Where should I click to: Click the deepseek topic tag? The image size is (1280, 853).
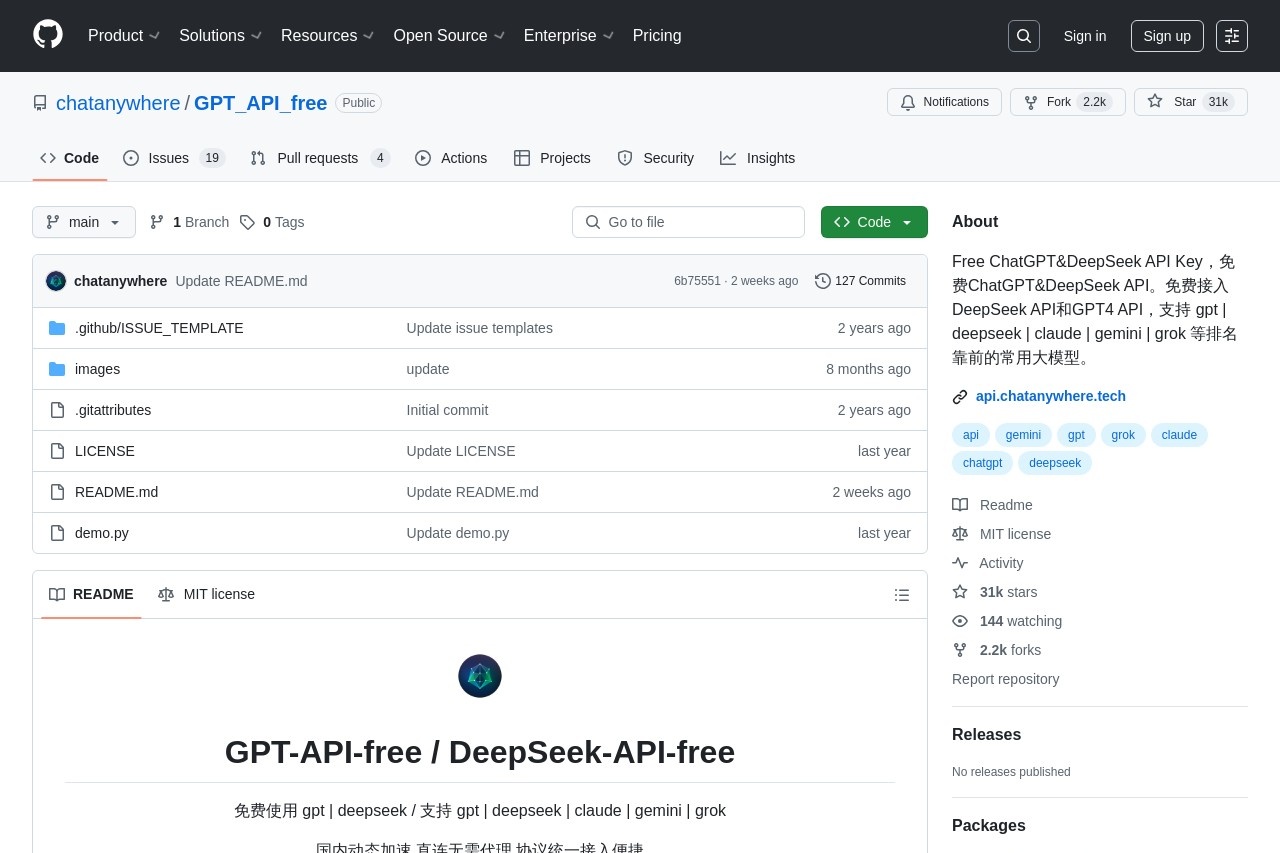point(1055,463)
